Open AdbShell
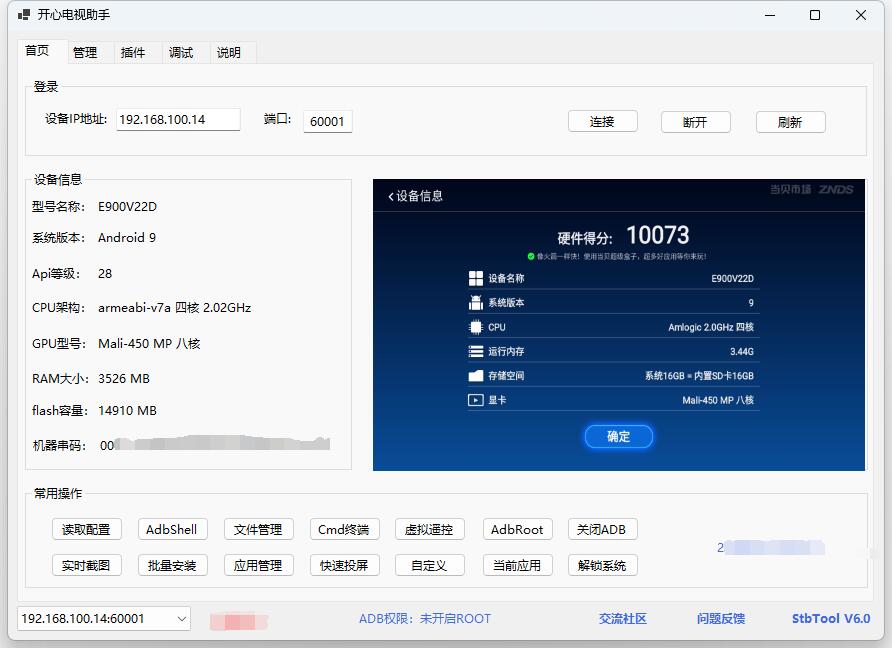The height and width of the screenshot is (648, 892). [172, 529]
